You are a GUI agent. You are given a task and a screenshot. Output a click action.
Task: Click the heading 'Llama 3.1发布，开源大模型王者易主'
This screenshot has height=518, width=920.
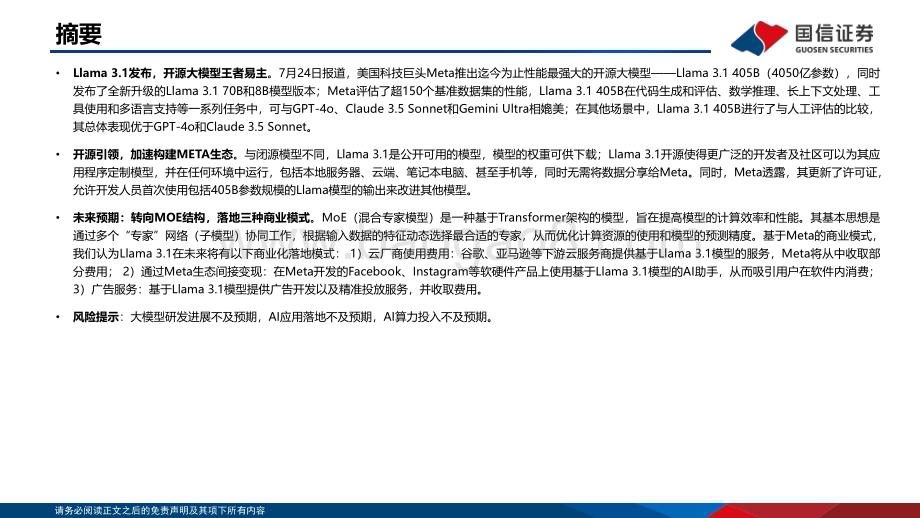pos(170,73)
